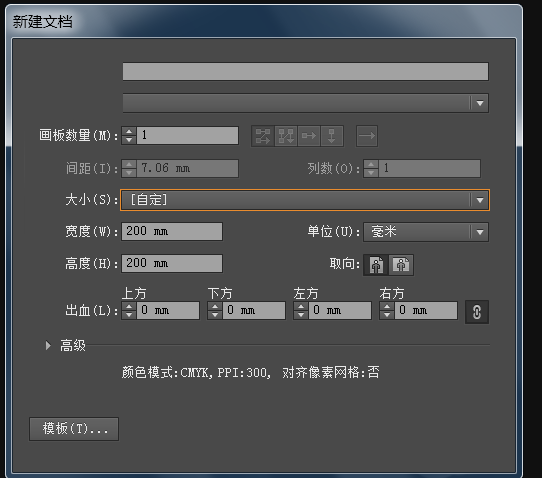
Task: Decrease 右方 bleed stepper down arrow
Action: 387,315
